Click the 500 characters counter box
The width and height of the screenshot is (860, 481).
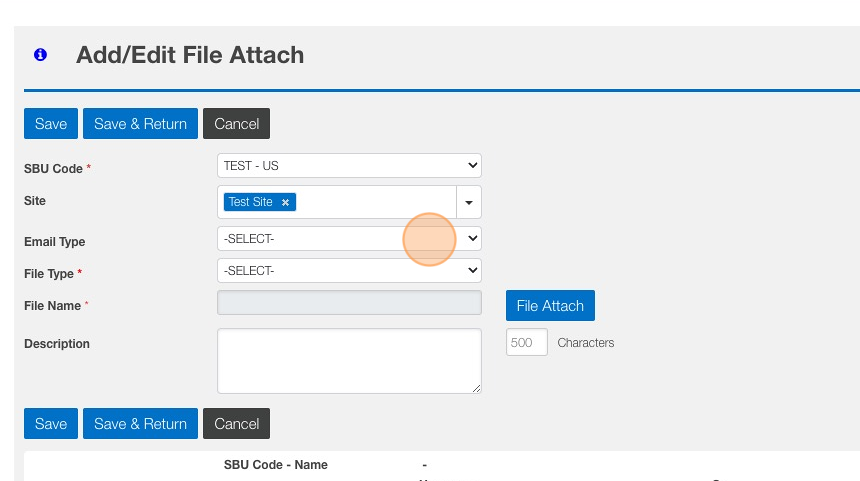click(x=527, y=342)
